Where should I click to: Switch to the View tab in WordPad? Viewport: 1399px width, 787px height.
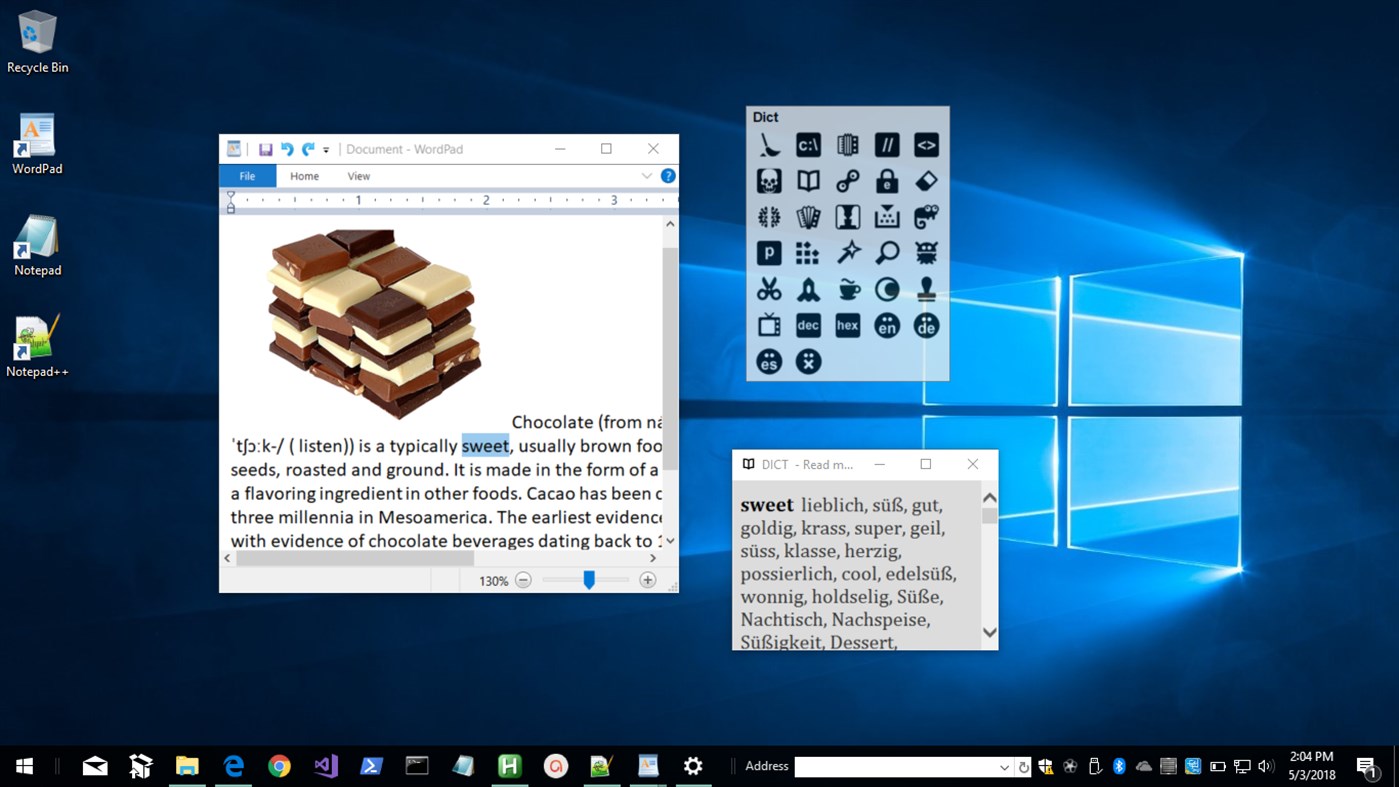click(x=358, y=176)
